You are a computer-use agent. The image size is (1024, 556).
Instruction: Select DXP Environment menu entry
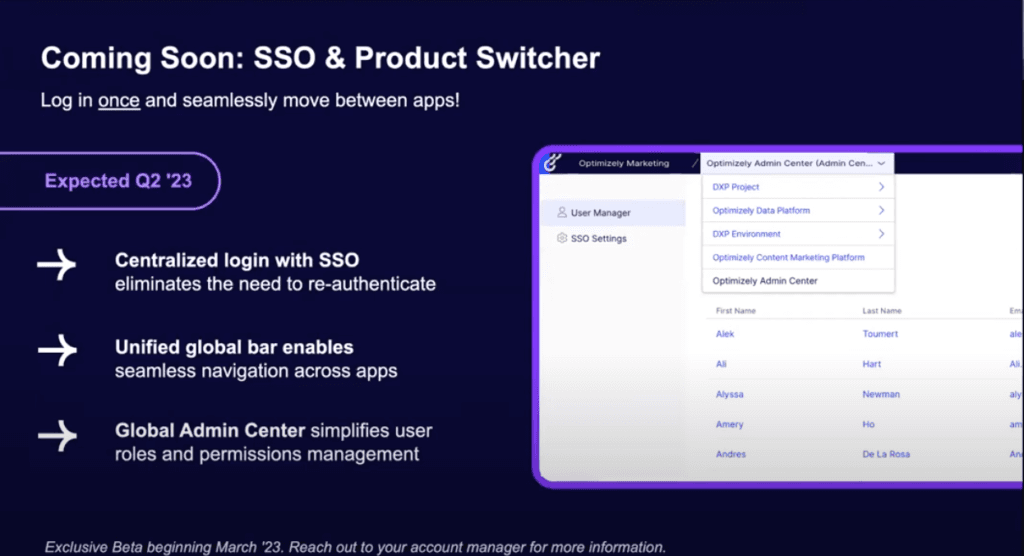pyautogui.click(x=746, y=234)
